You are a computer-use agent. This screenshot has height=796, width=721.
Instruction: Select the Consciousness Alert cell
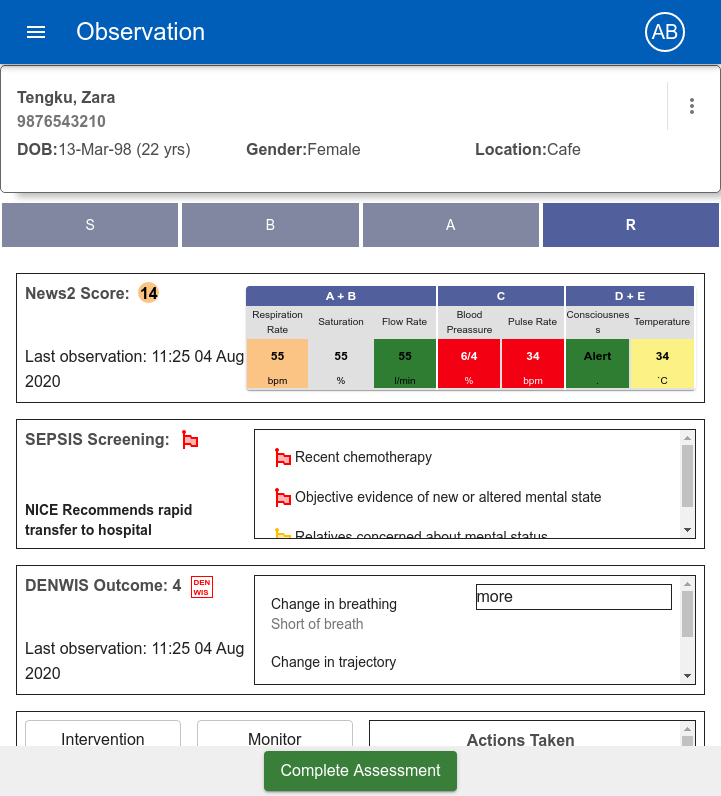click(598, 363)
